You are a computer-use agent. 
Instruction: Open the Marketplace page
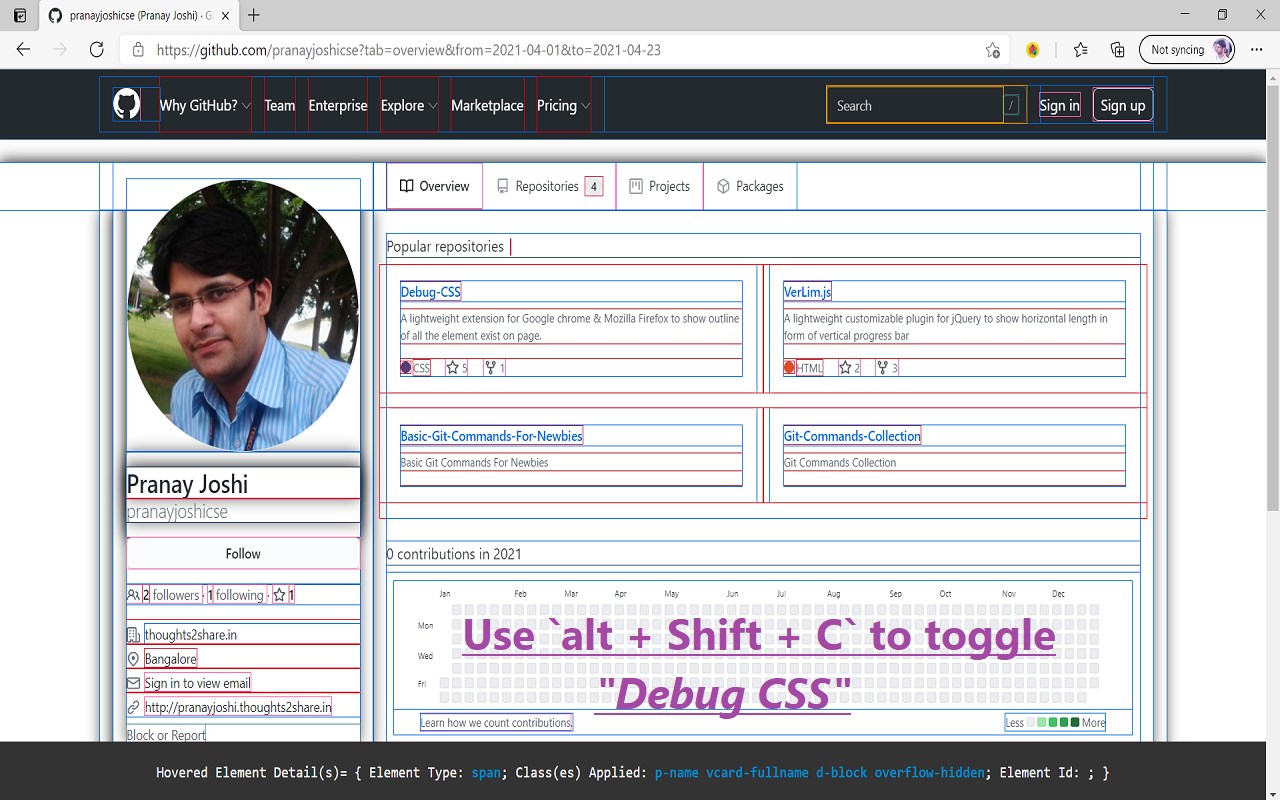click(x=487, y=105)
